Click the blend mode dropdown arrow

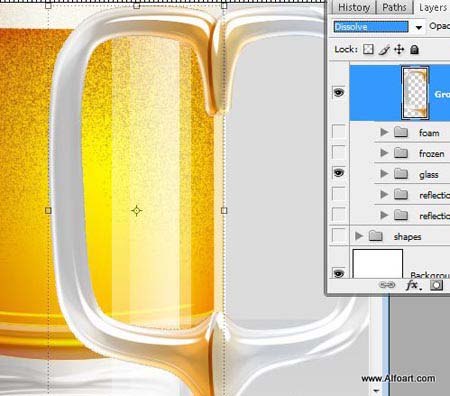[419, 27]
